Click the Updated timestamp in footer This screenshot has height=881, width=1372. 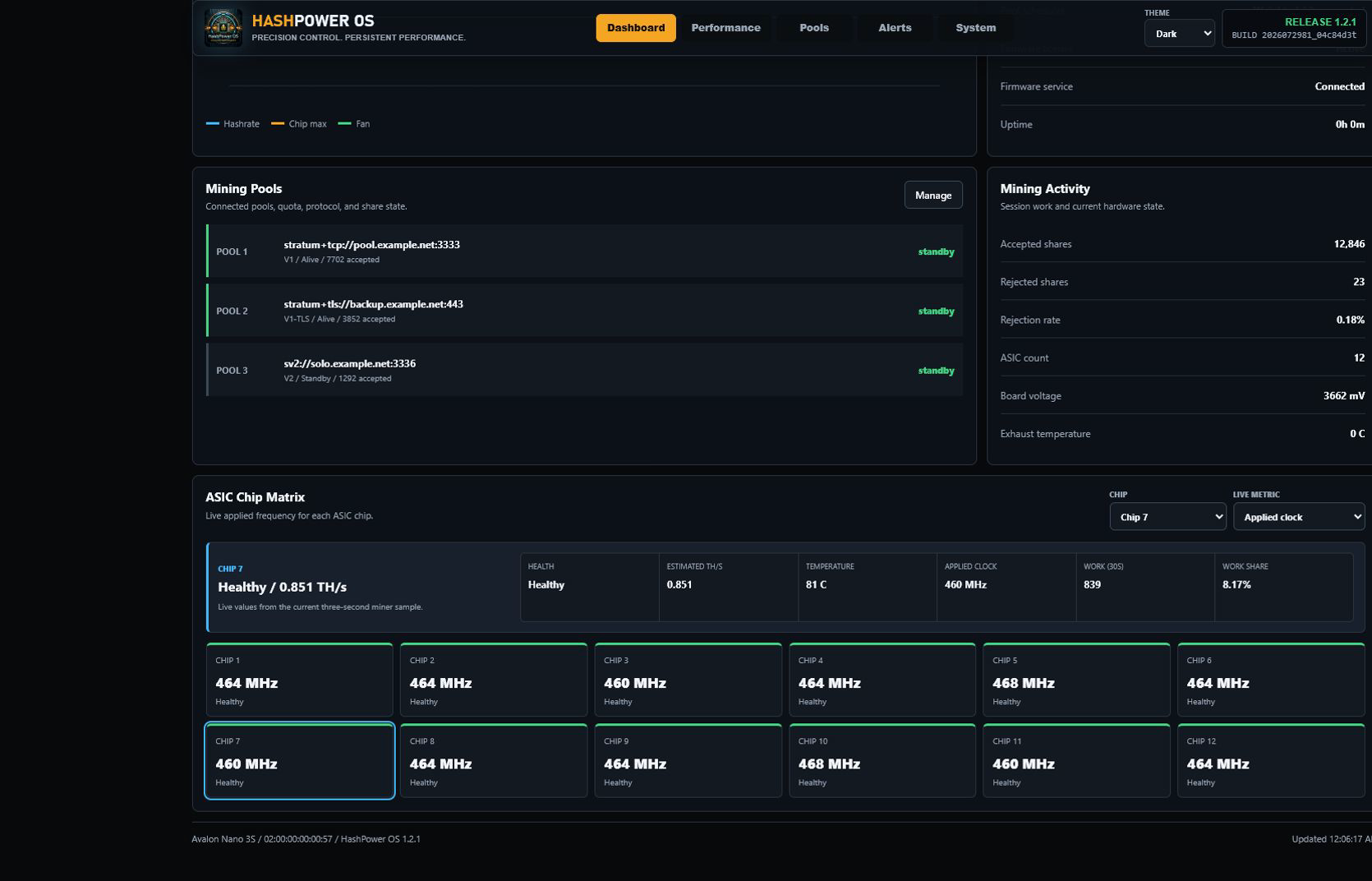[x=1331, y=839]
